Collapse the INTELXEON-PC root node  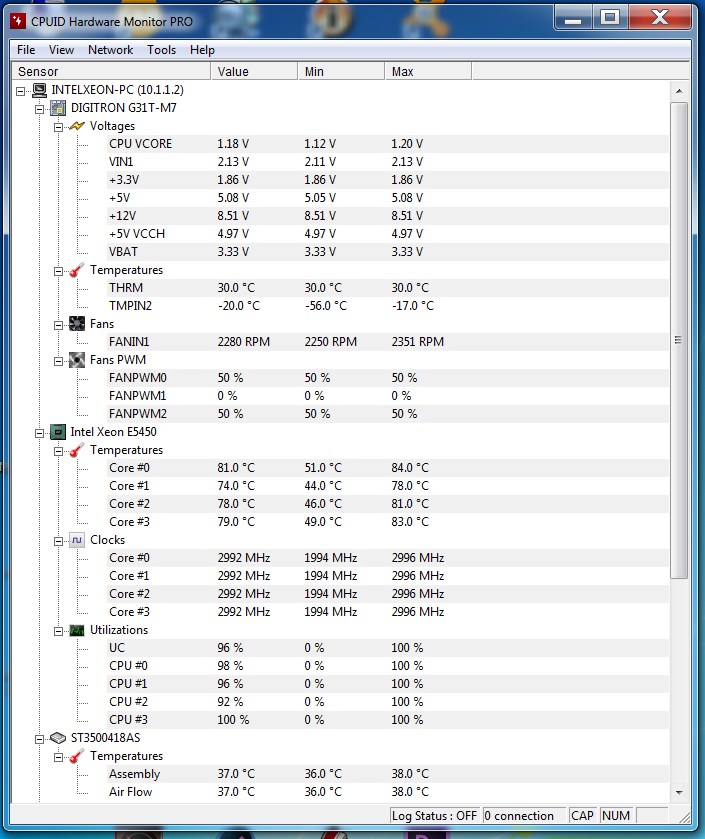[x=20, y=91]
